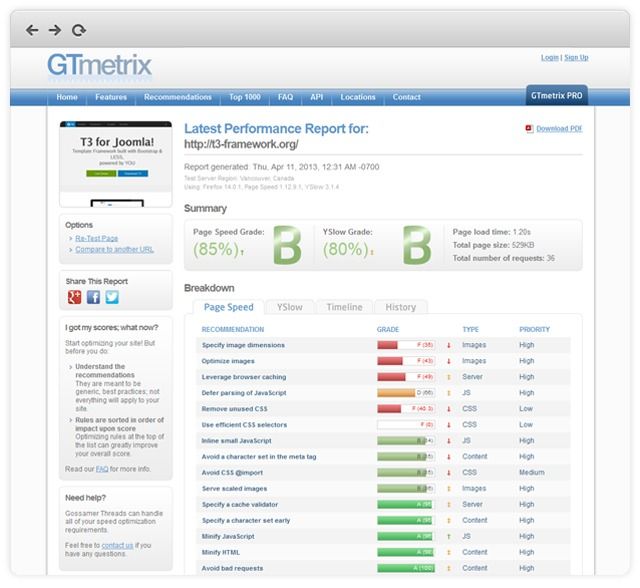The height and width of the screenshot is (588, 640).
Task: Open the FAQ link in sidebar text
Action: [102, 469]
